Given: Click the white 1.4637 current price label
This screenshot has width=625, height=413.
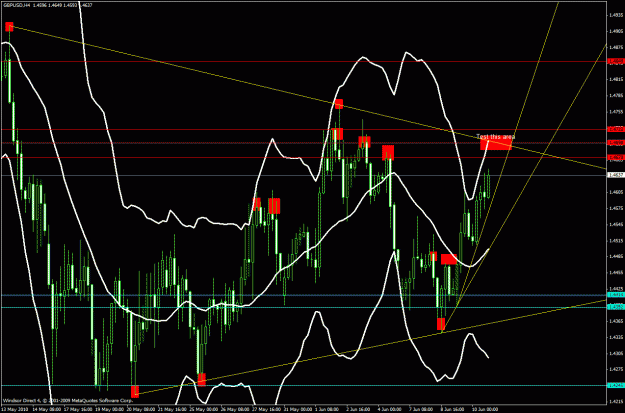Looking at the screenshot, I should pyautogui.click(x=615, y=175).
